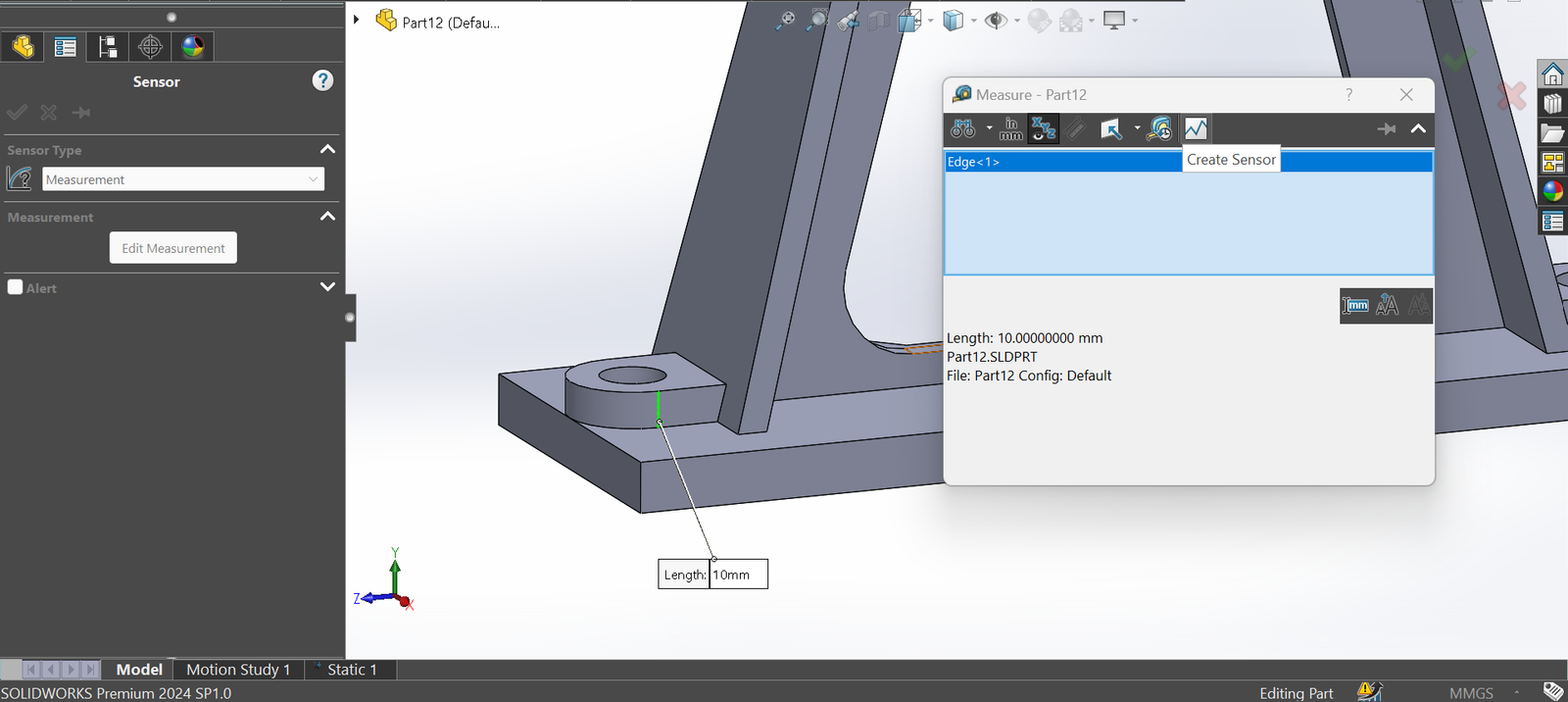
Task: Open the Sensor Type Measurement dropdown
Action: point(183,179)
